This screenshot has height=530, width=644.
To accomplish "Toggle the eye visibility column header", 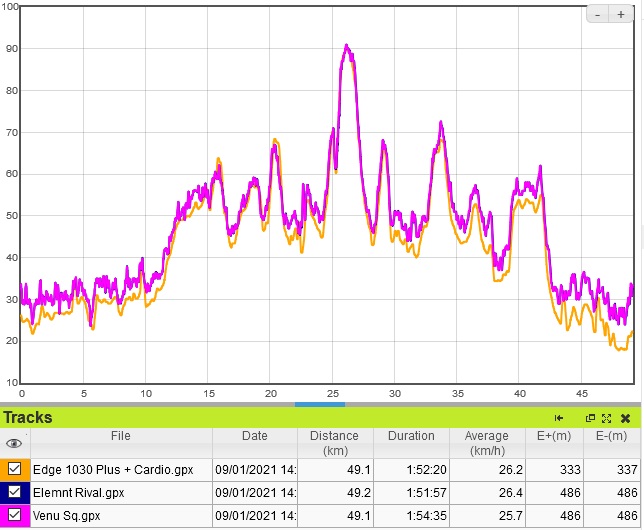I will 14,443.
